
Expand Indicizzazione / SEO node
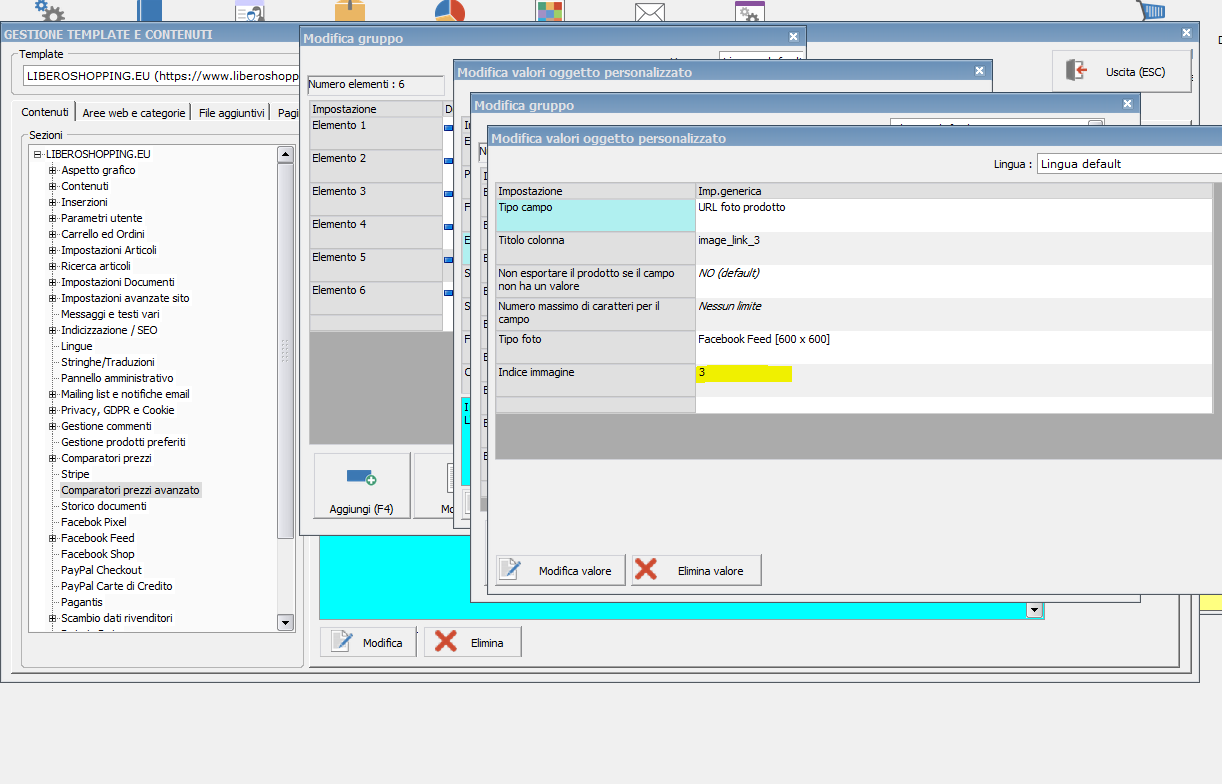[x=53, y=330]
